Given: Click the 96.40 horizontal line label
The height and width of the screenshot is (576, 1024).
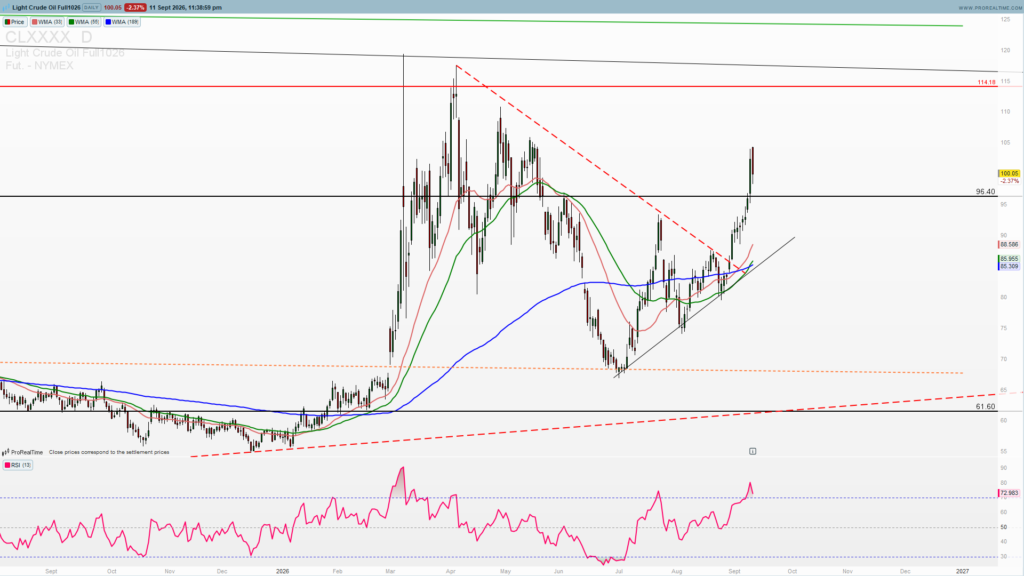Looking at the screenshot, I should click(x=985, y=191).
